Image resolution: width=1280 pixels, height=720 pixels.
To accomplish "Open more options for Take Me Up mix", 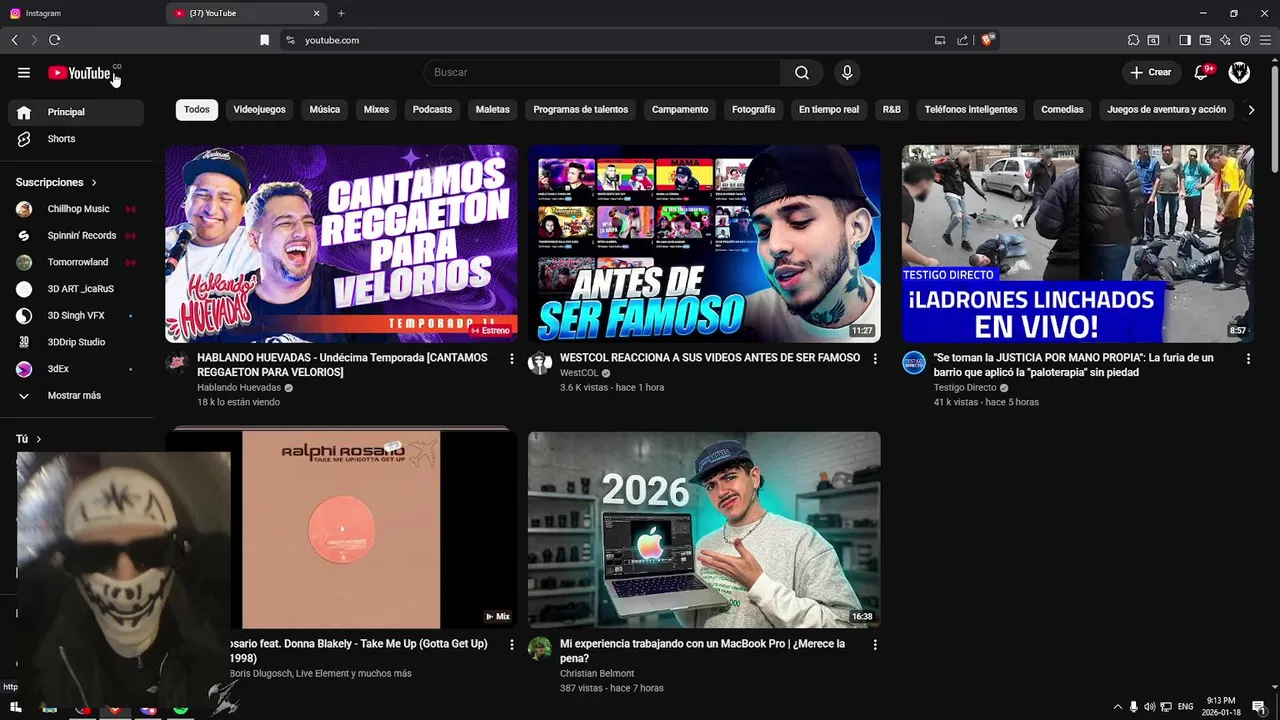I will (512, 644).
